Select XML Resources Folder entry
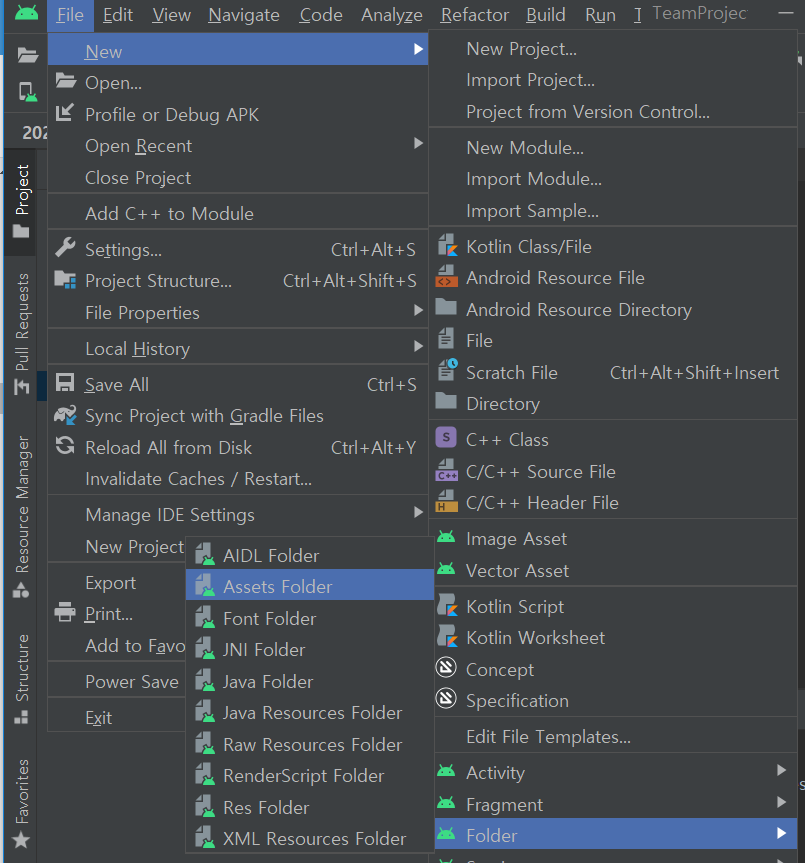Viewport: 805px width, 863px height. point(310,839)
